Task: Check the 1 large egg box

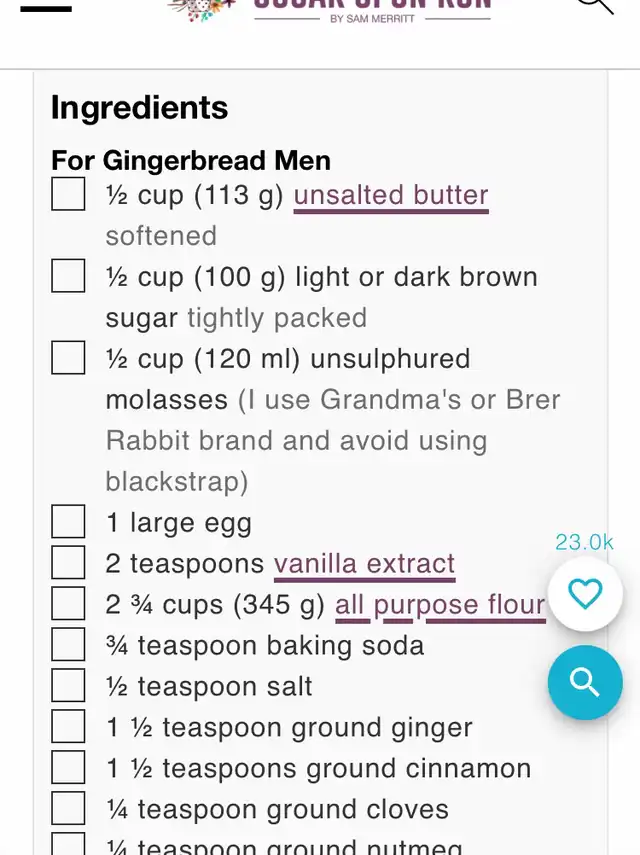Action: pyautogui.click(x=68, y=521)
